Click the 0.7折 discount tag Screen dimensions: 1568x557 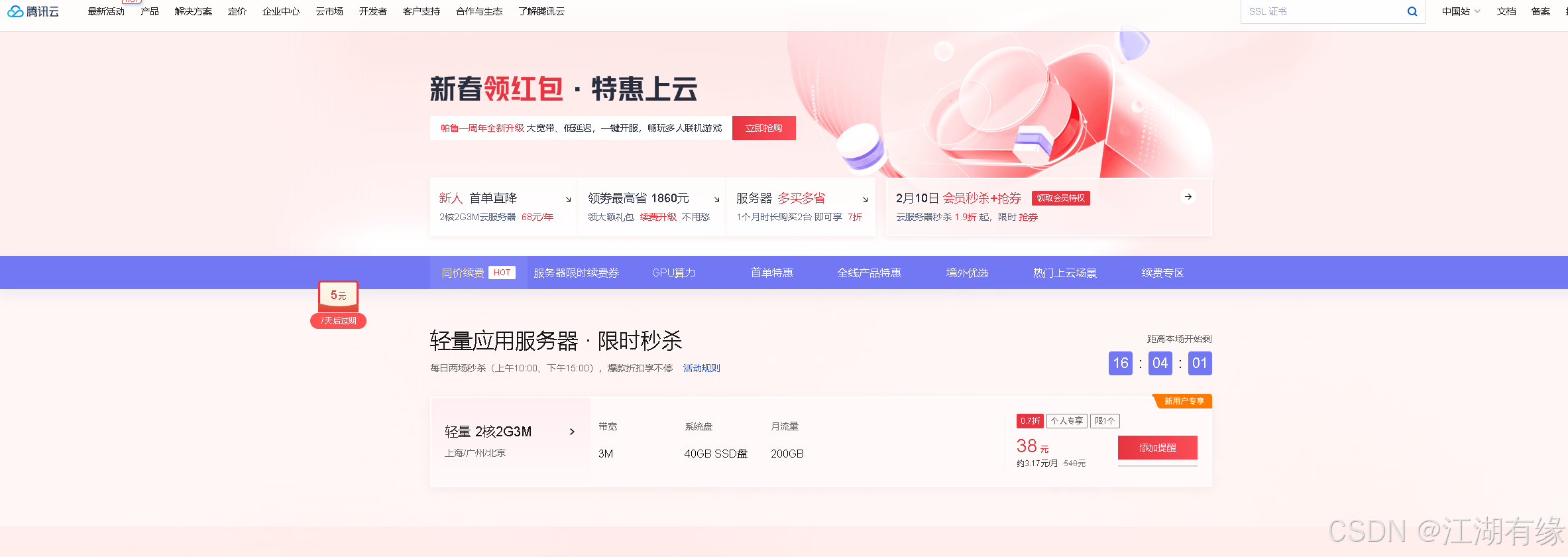(1031, 421)
